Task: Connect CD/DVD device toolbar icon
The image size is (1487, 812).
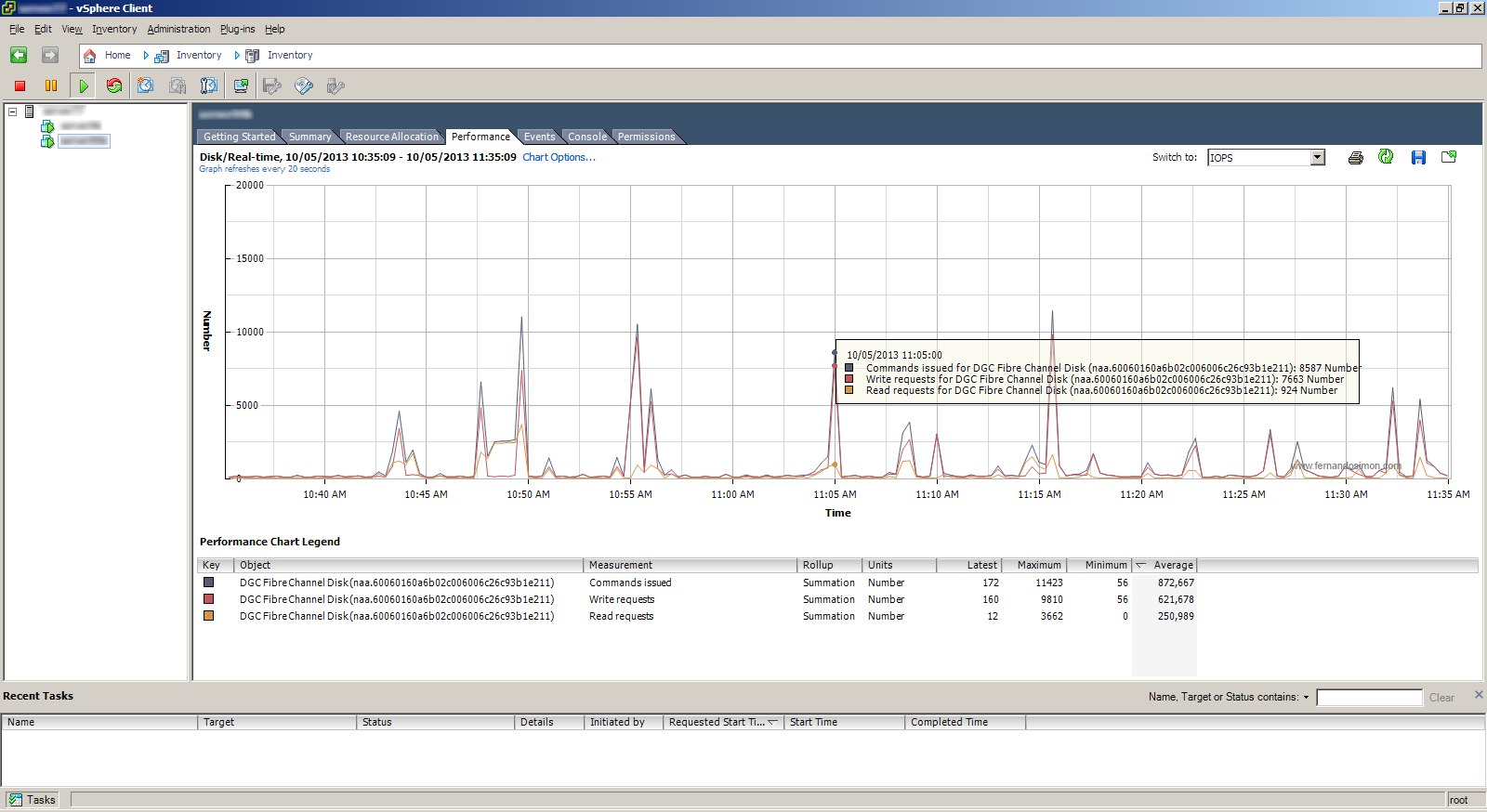Action: pyautogui.click(x=304, y=86)
